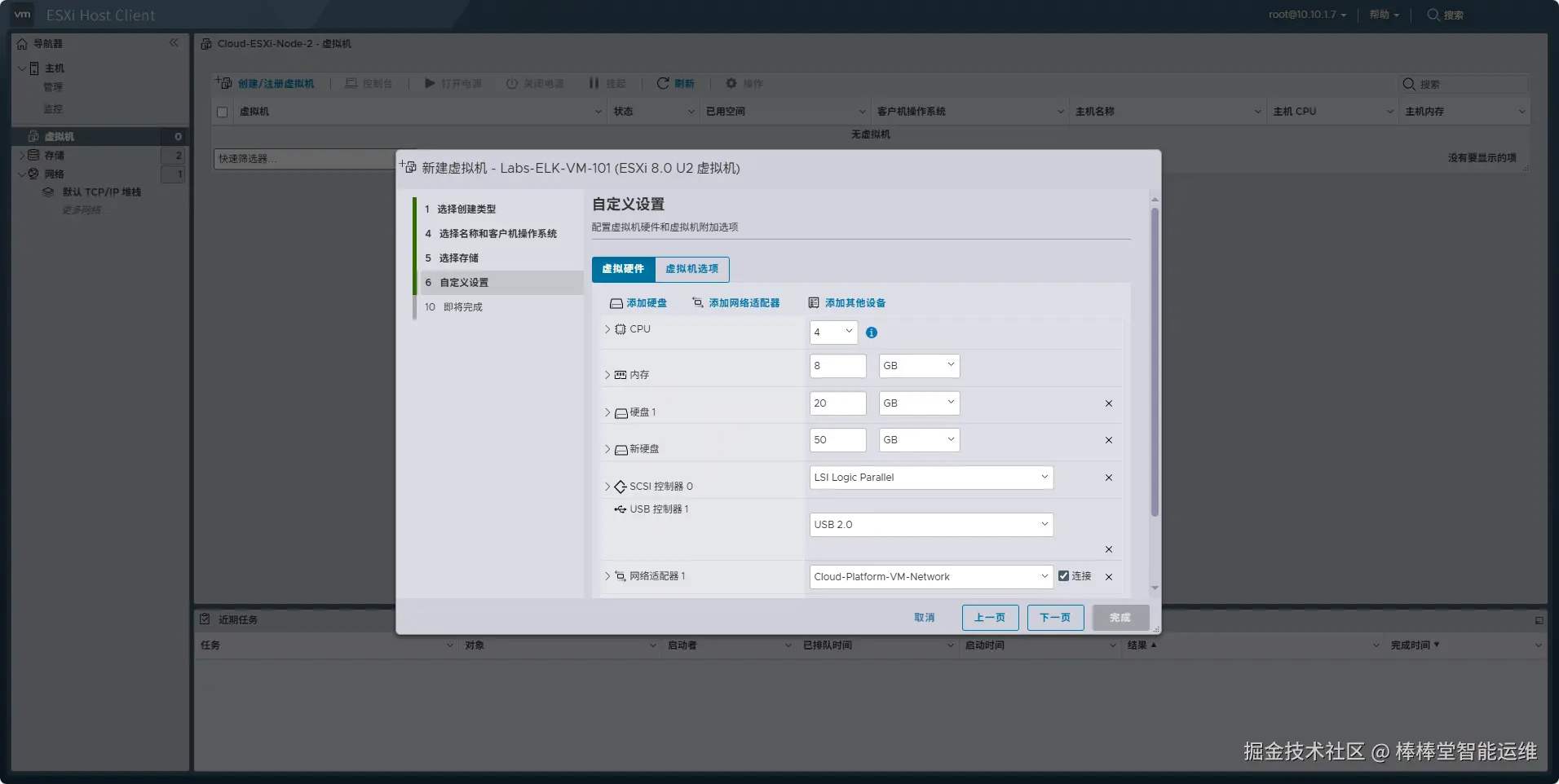1559x784 pixels.
Task: Switch to the 虚拟机选项 tab
Action: pyautogui.click(x=692, y=269)
